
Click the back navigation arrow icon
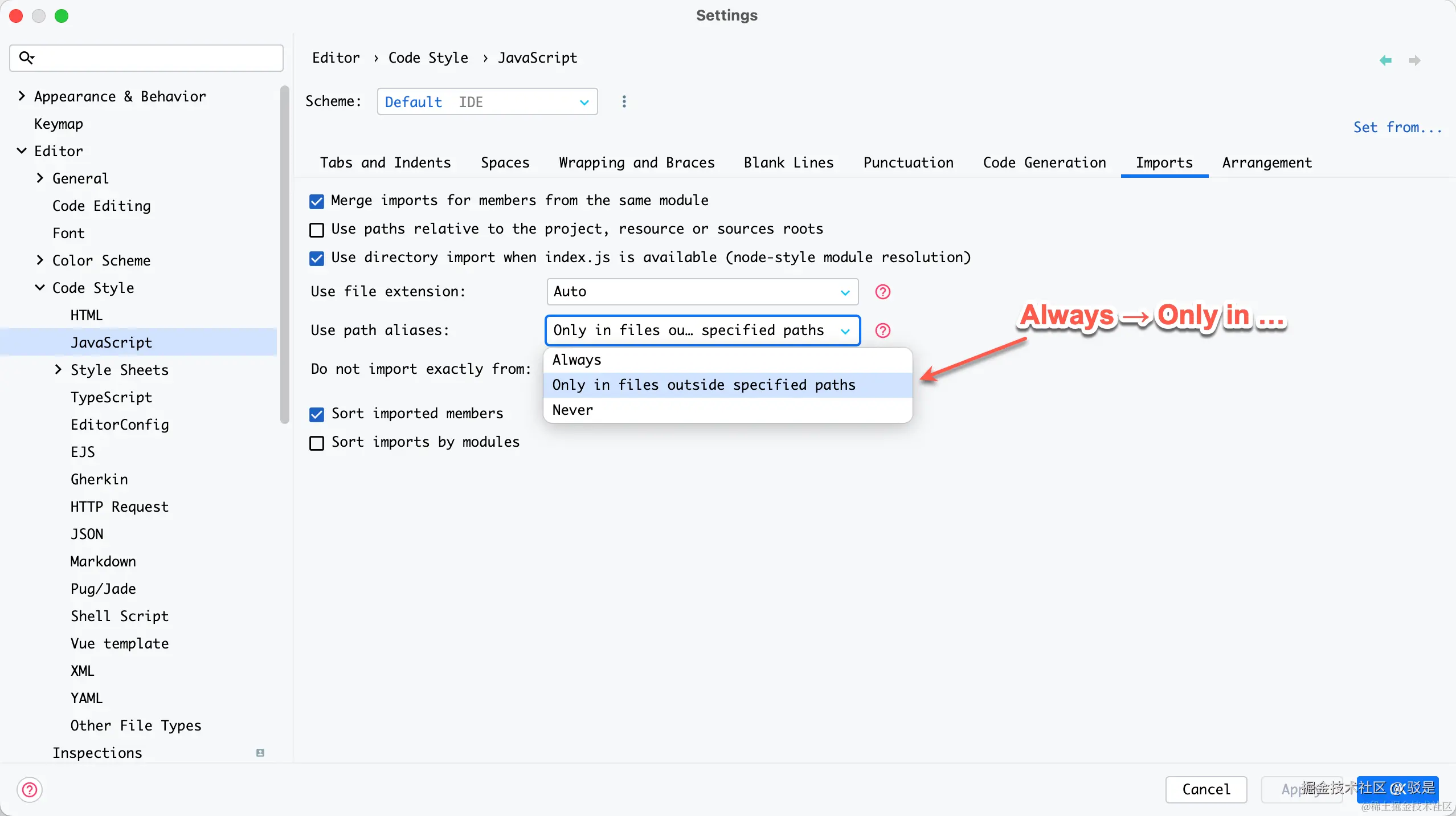(1385, 60)
